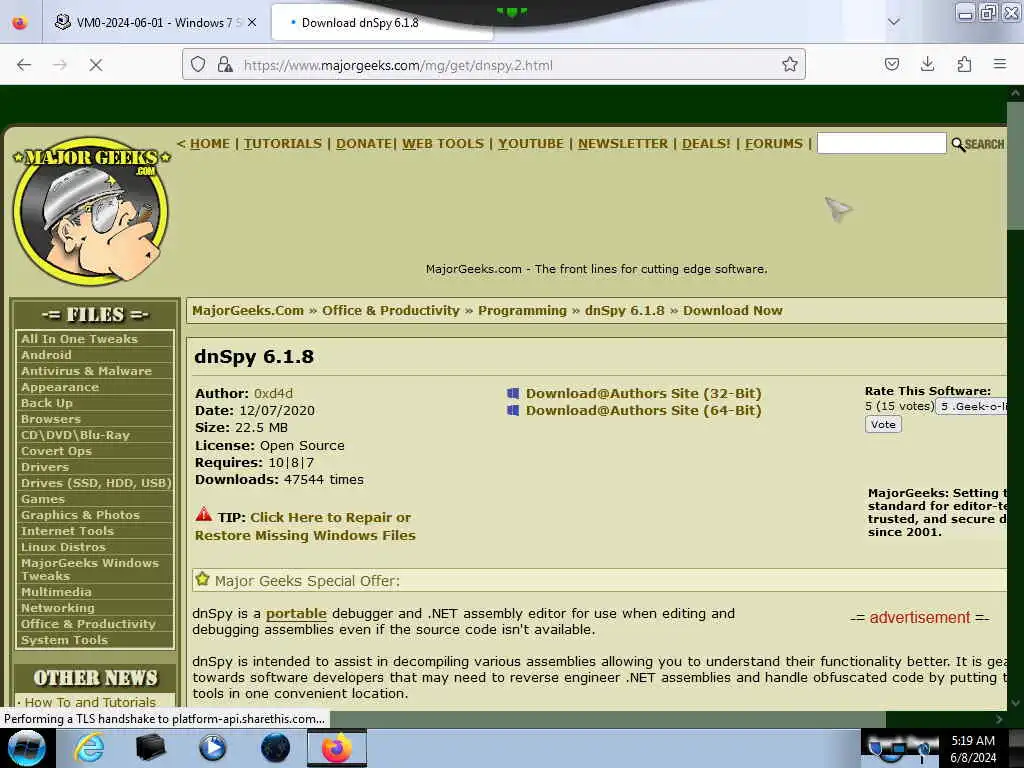Click the clock in the system tray

[x=973, y=748]
